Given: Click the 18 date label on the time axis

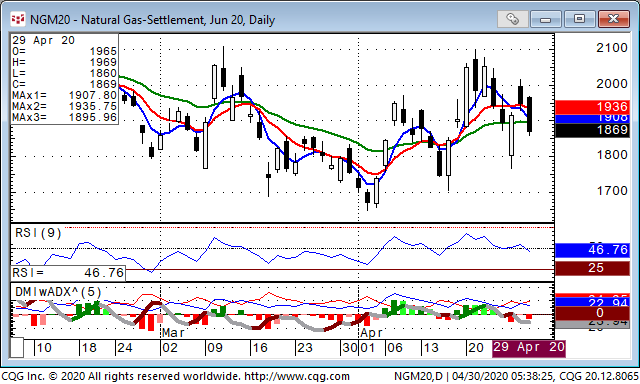Looking at the screenshot, I should pyautogui.click(x=89, y=348).
